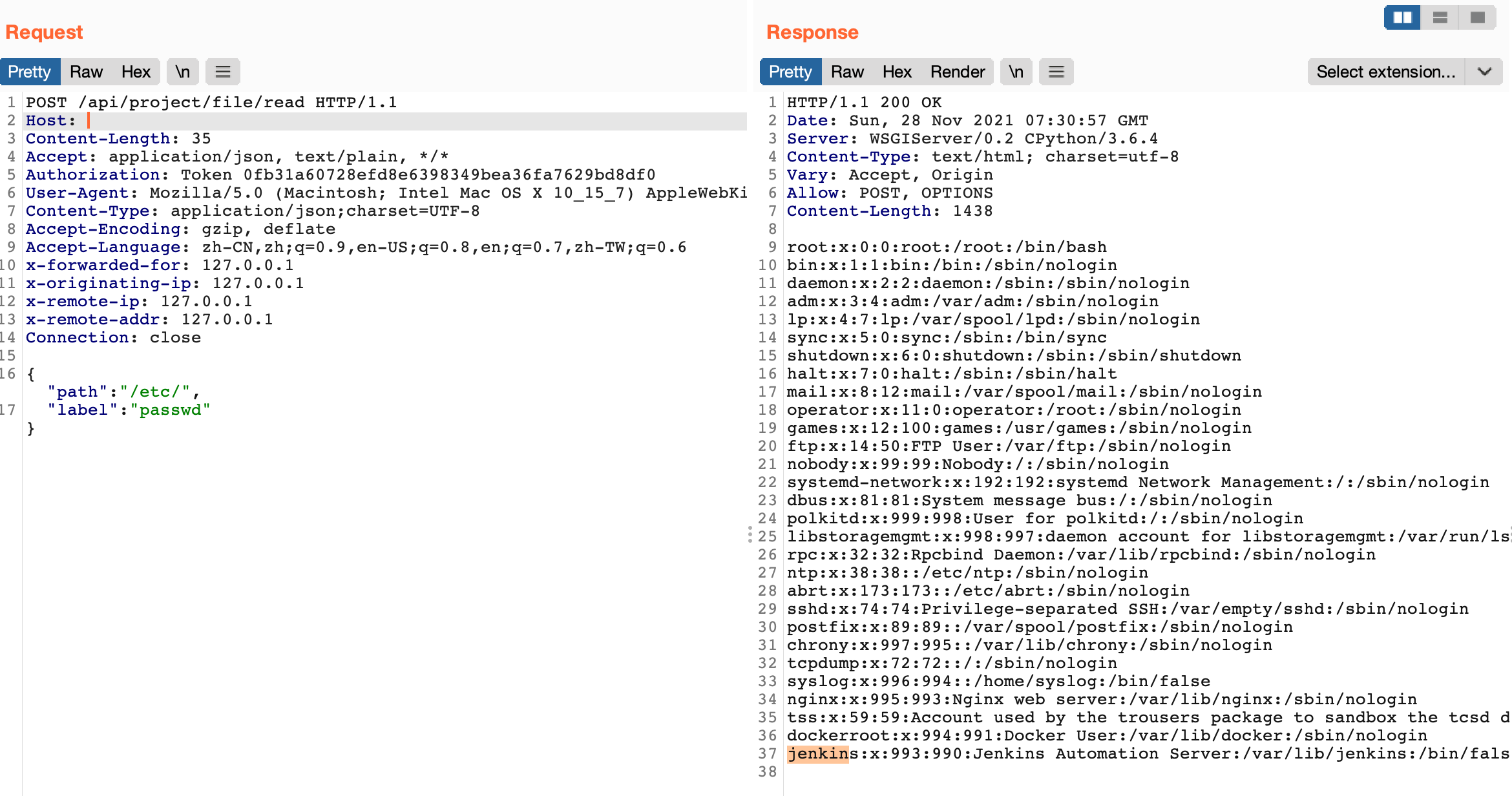Select Response Pretty tab
The image size is (1512, 796).
click(x=790, y=72)
